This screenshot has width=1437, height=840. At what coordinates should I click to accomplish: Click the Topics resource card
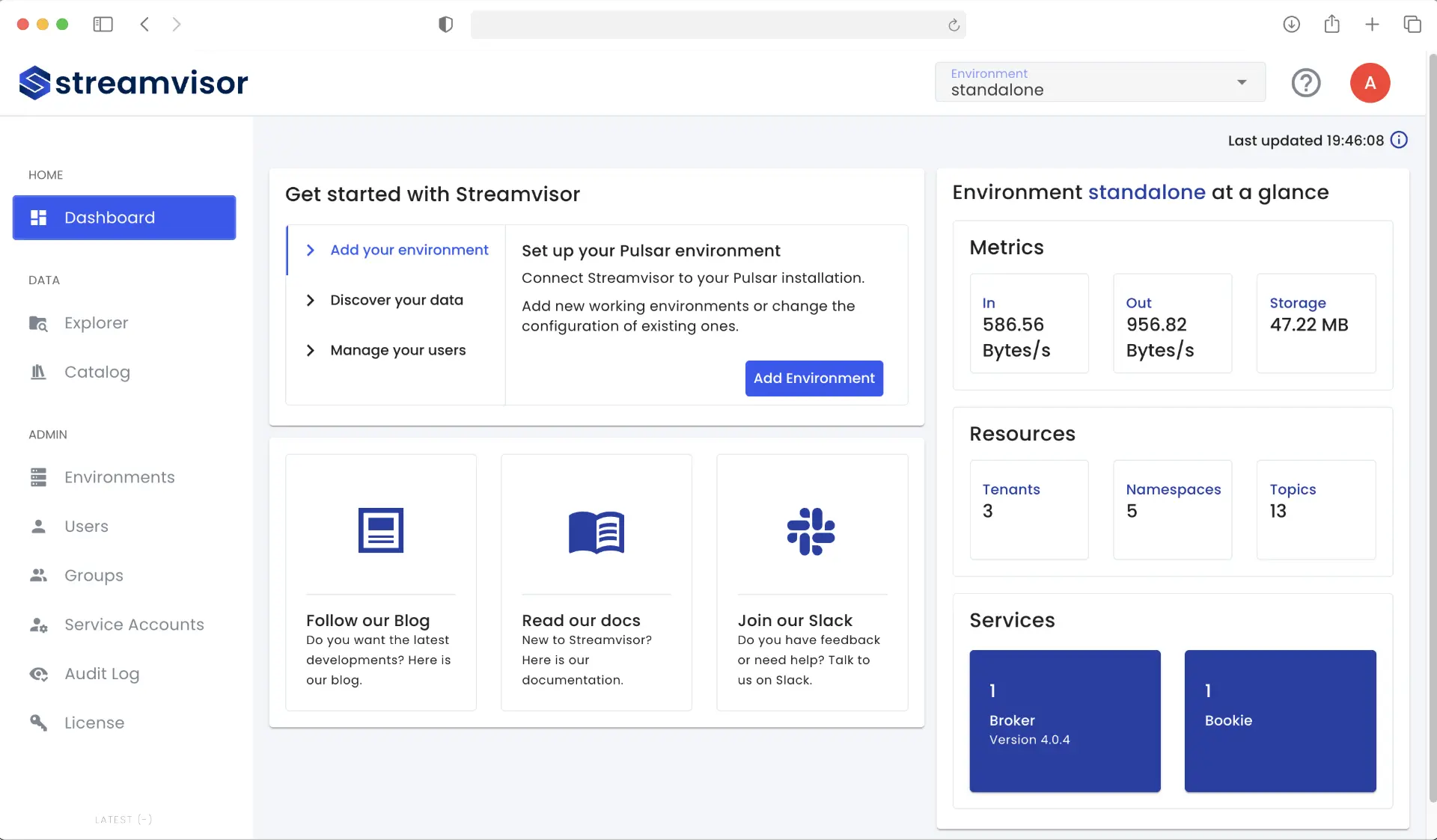pos(1316,509)
